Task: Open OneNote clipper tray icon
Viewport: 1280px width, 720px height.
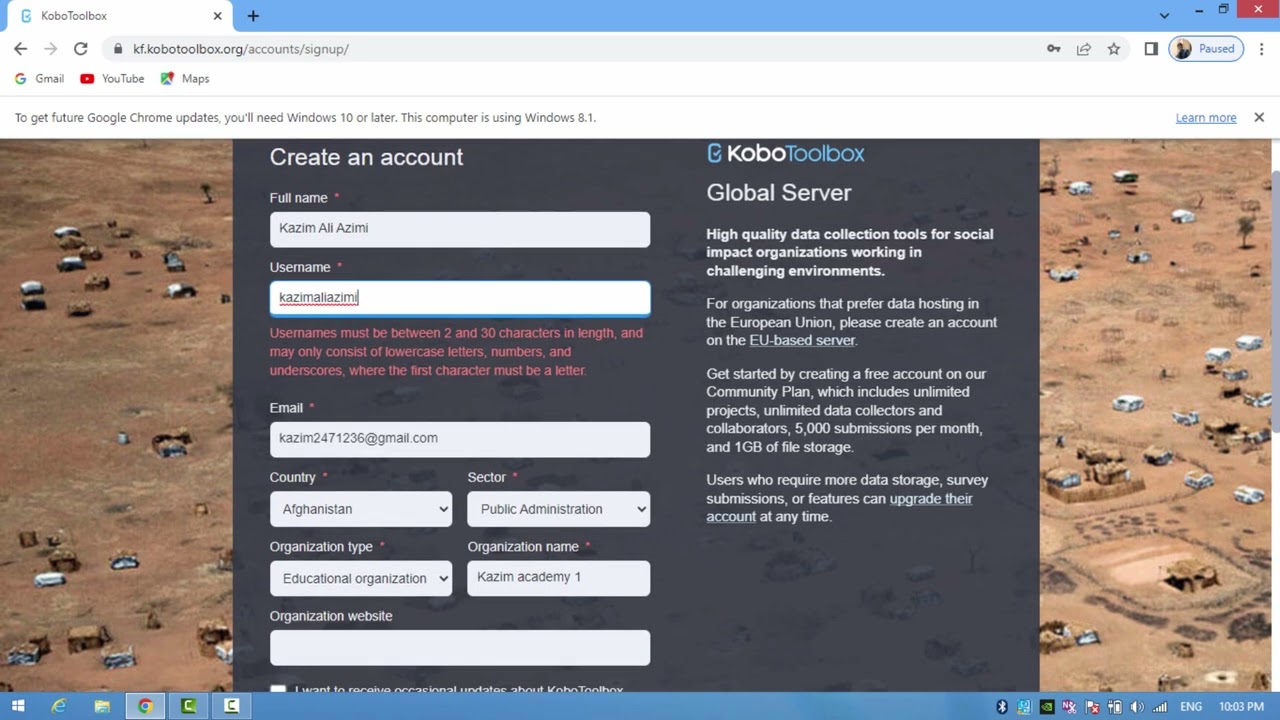Action: pos(1069,707)
